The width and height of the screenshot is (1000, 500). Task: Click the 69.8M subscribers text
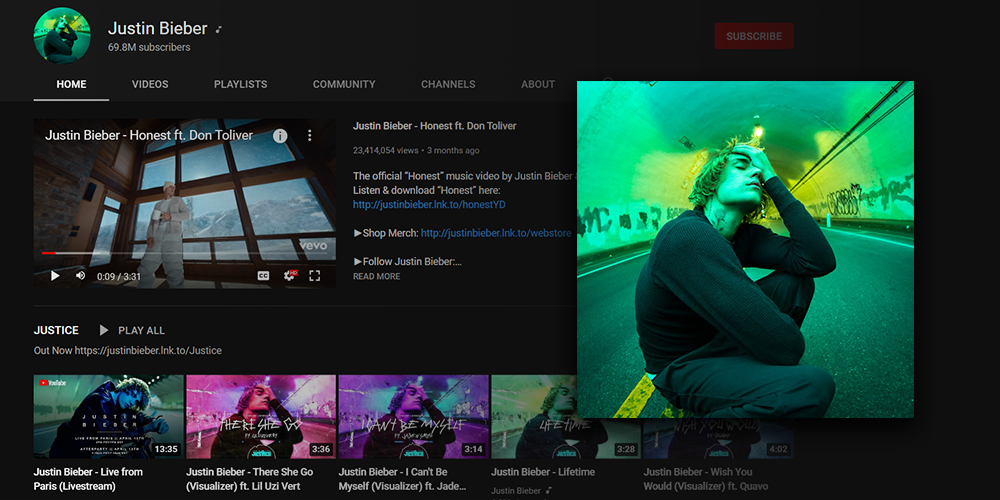pos(149,47)
